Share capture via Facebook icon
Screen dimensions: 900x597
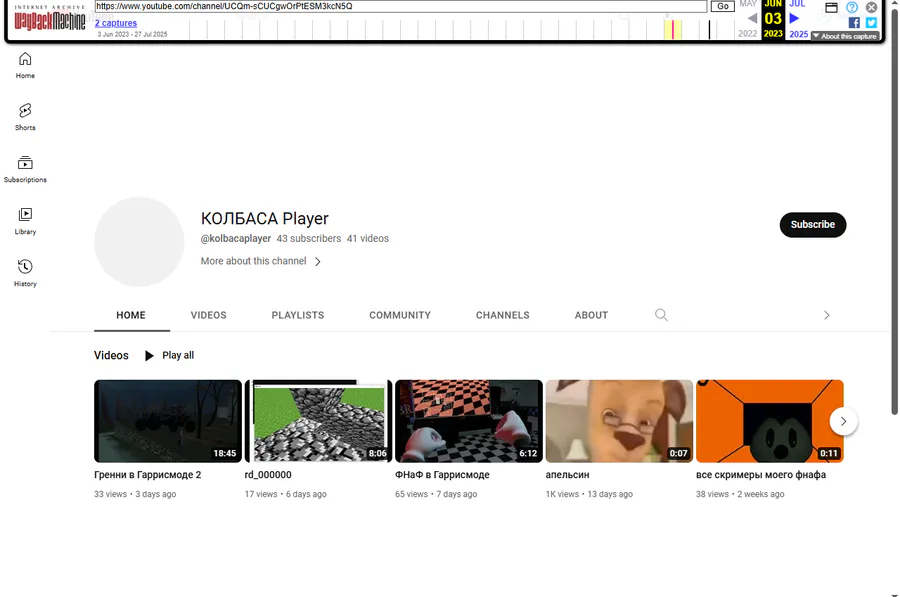pyautogui.click(x=854, y=23)
